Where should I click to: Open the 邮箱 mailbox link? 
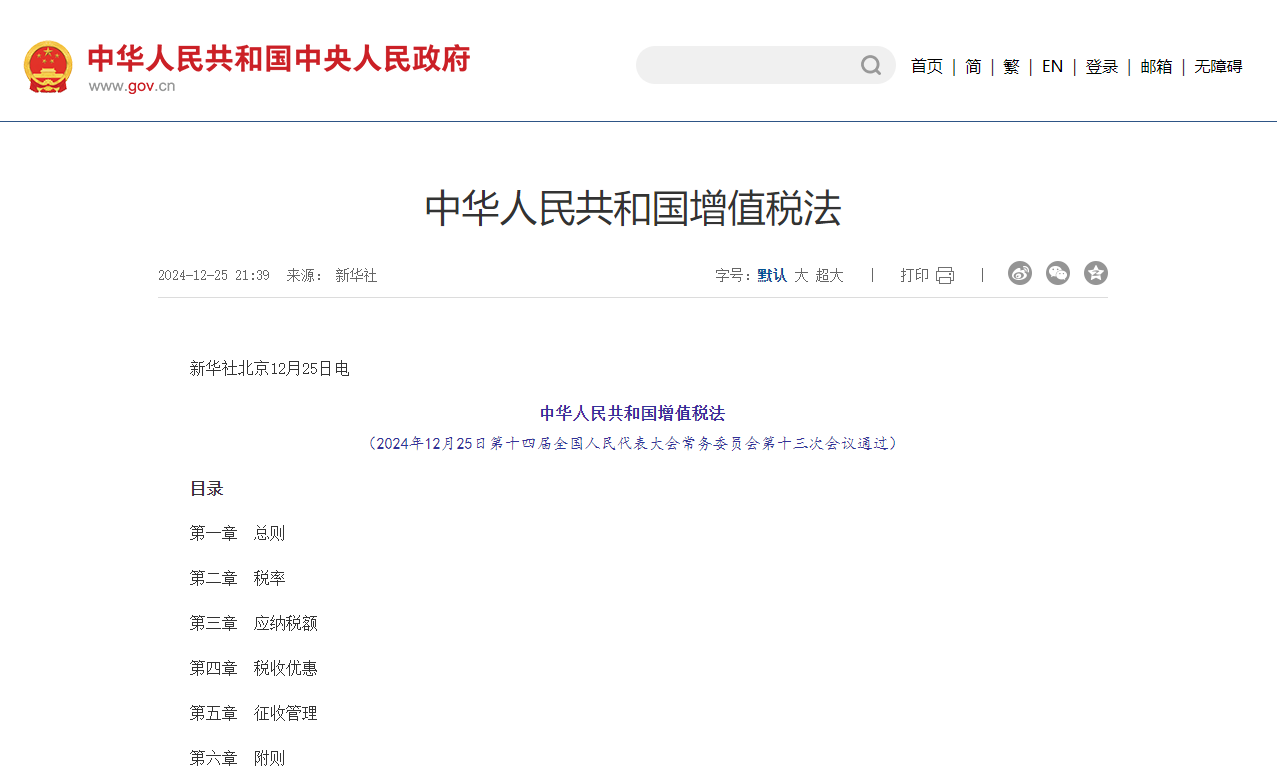(1155, 66)
